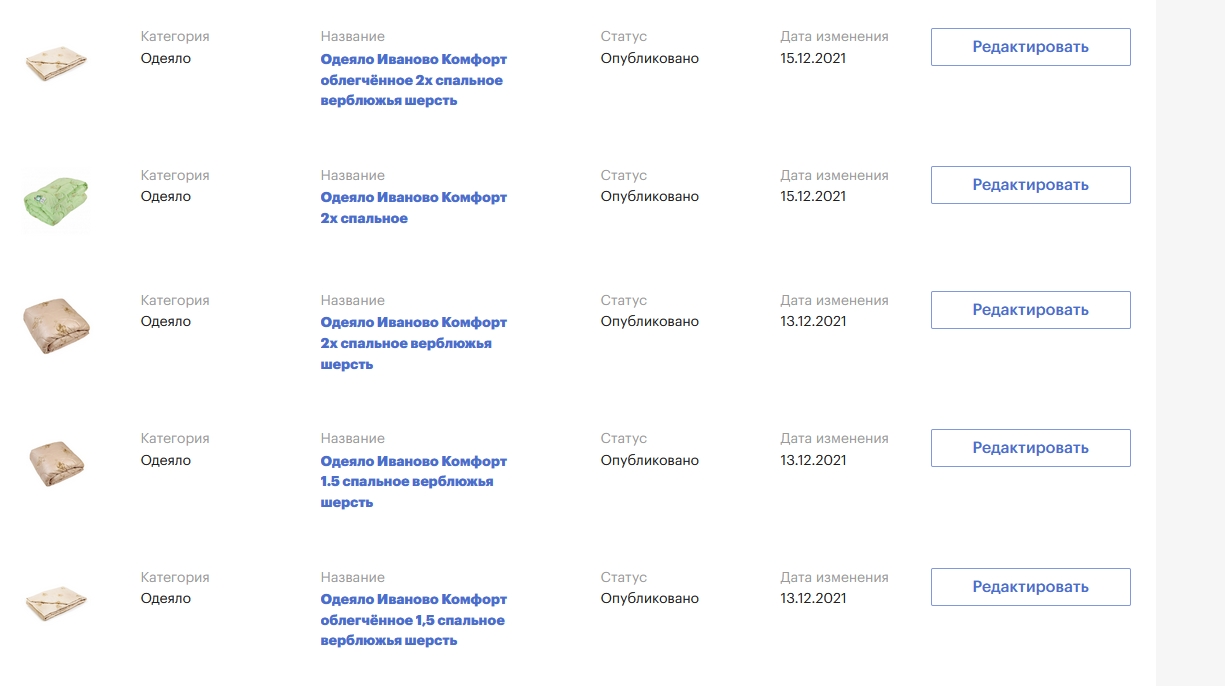Open the short 'Одеяло Иваново Комфорт 2х спальное' link
The width and height of the screenshot is (1225, 686).
[x=414, y=208]
